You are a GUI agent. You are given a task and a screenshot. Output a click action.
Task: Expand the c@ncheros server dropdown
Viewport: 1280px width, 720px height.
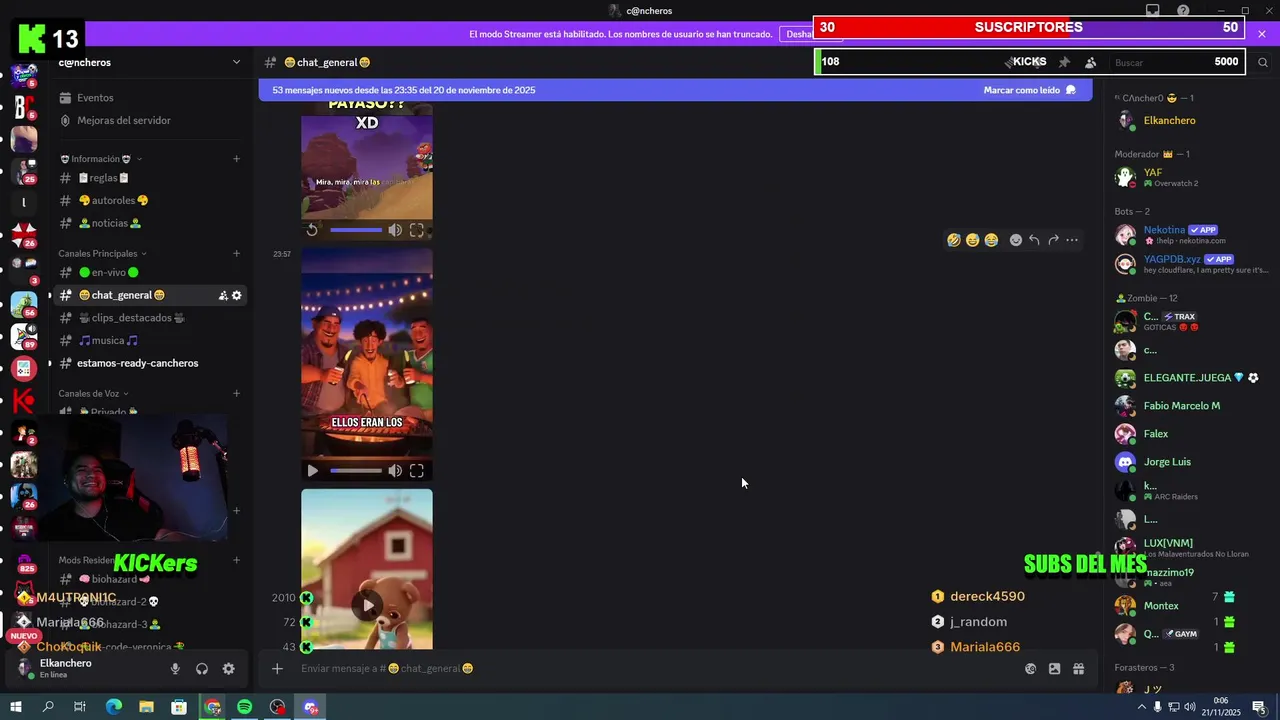coord(236,62)
